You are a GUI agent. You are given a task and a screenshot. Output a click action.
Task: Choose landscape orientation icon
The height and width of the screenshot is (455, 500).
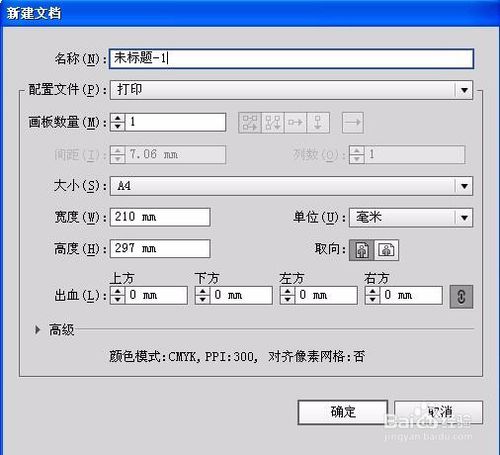(386, 250)
